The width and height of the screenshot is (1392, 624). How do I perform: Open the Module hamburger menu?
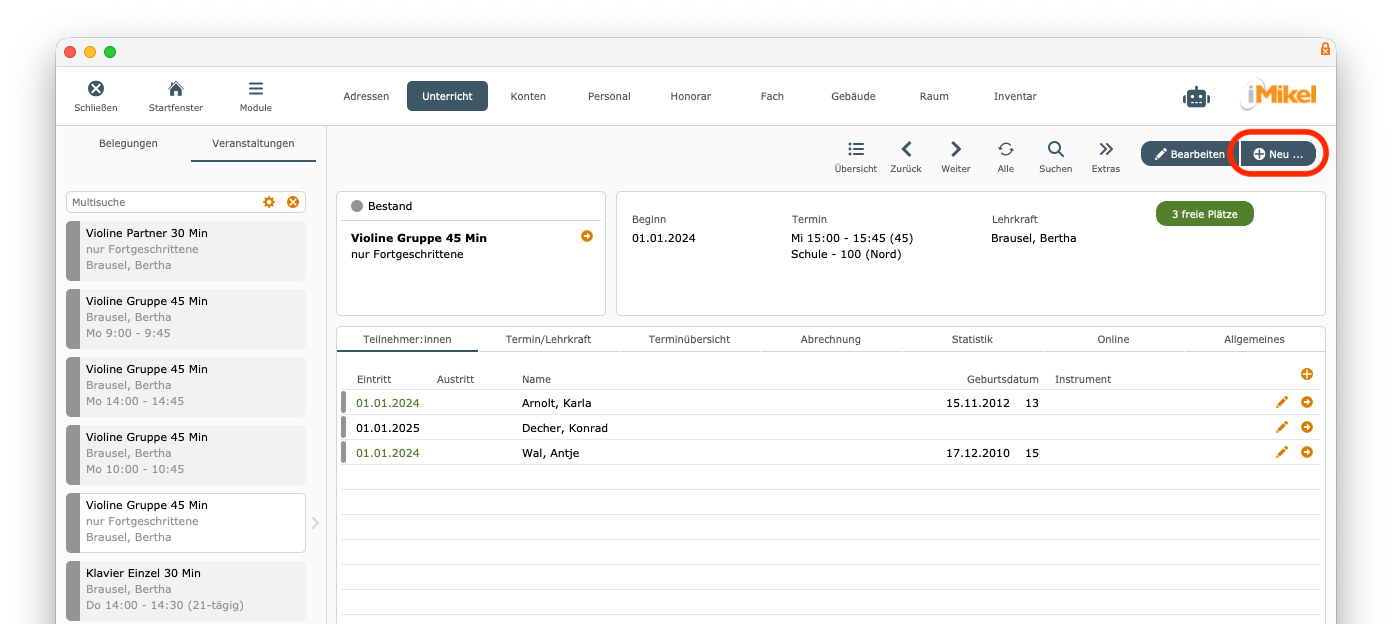pos(256,89)
